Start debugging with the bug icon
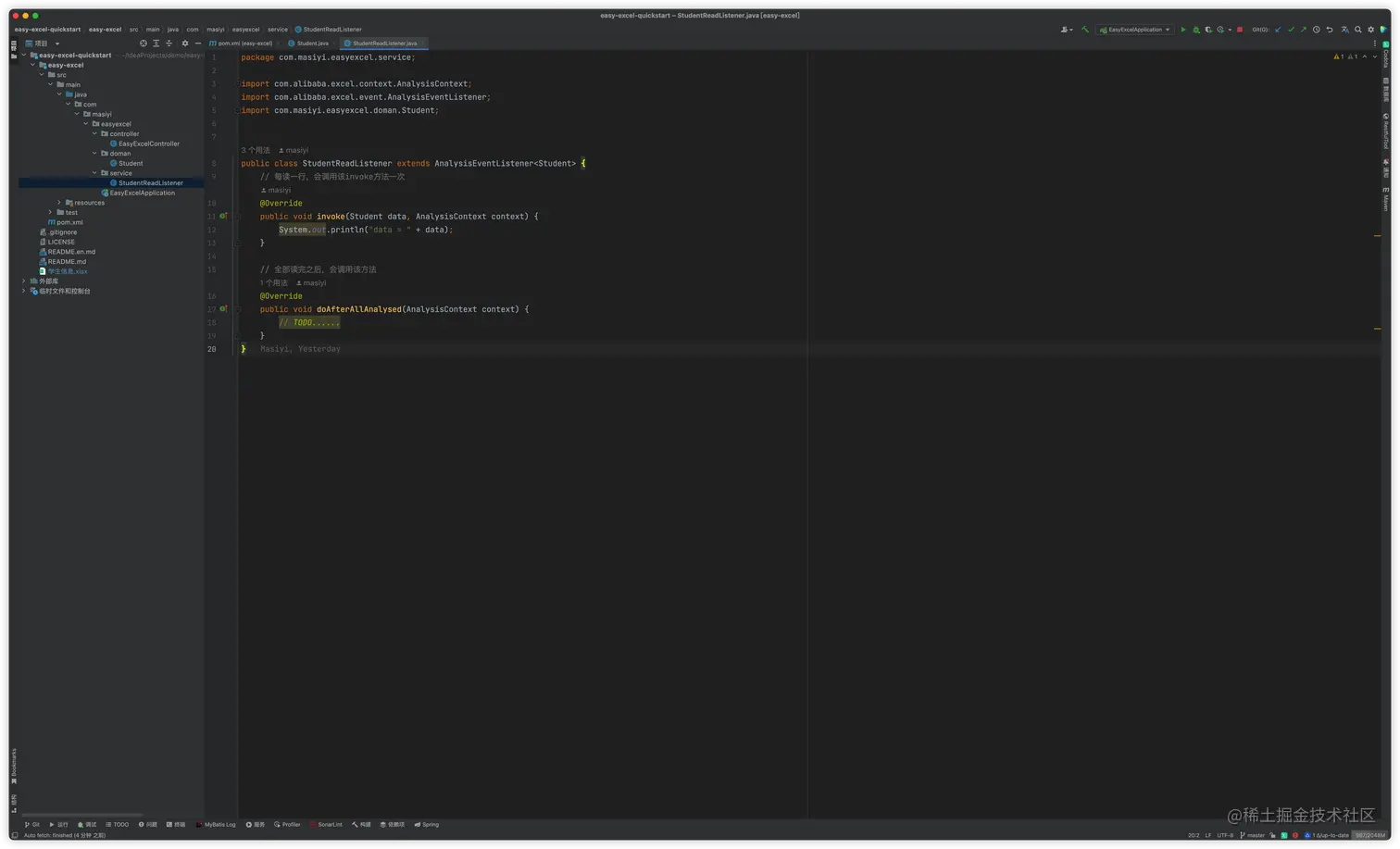Screen dimensions: 1400x849 pyautogui.click(x=1196, y=30)
